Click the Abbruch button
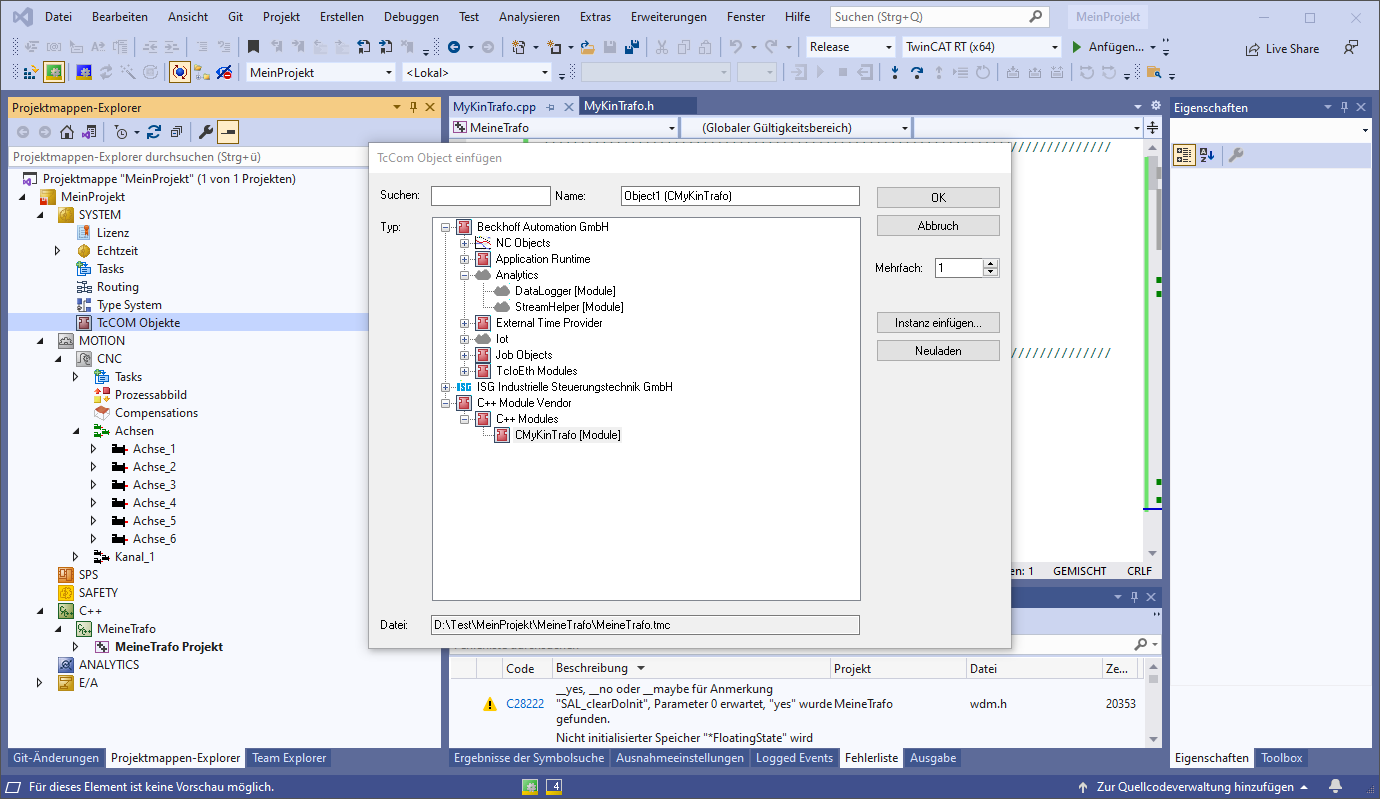The image size is (1380, 799). pyautogui.click(x=938, y=226)
